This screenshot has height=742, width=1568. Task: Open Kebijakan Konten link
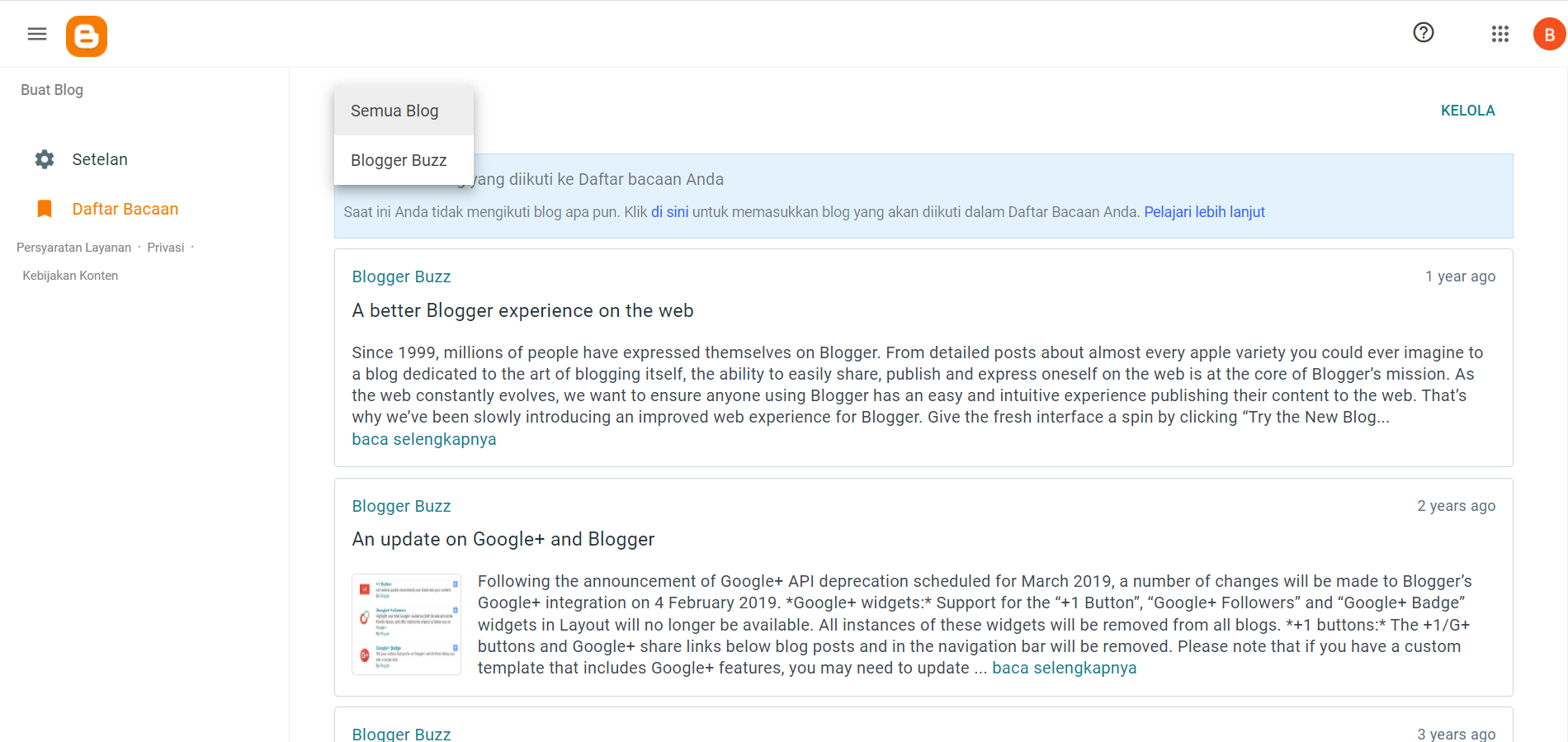tap(70, 276)
